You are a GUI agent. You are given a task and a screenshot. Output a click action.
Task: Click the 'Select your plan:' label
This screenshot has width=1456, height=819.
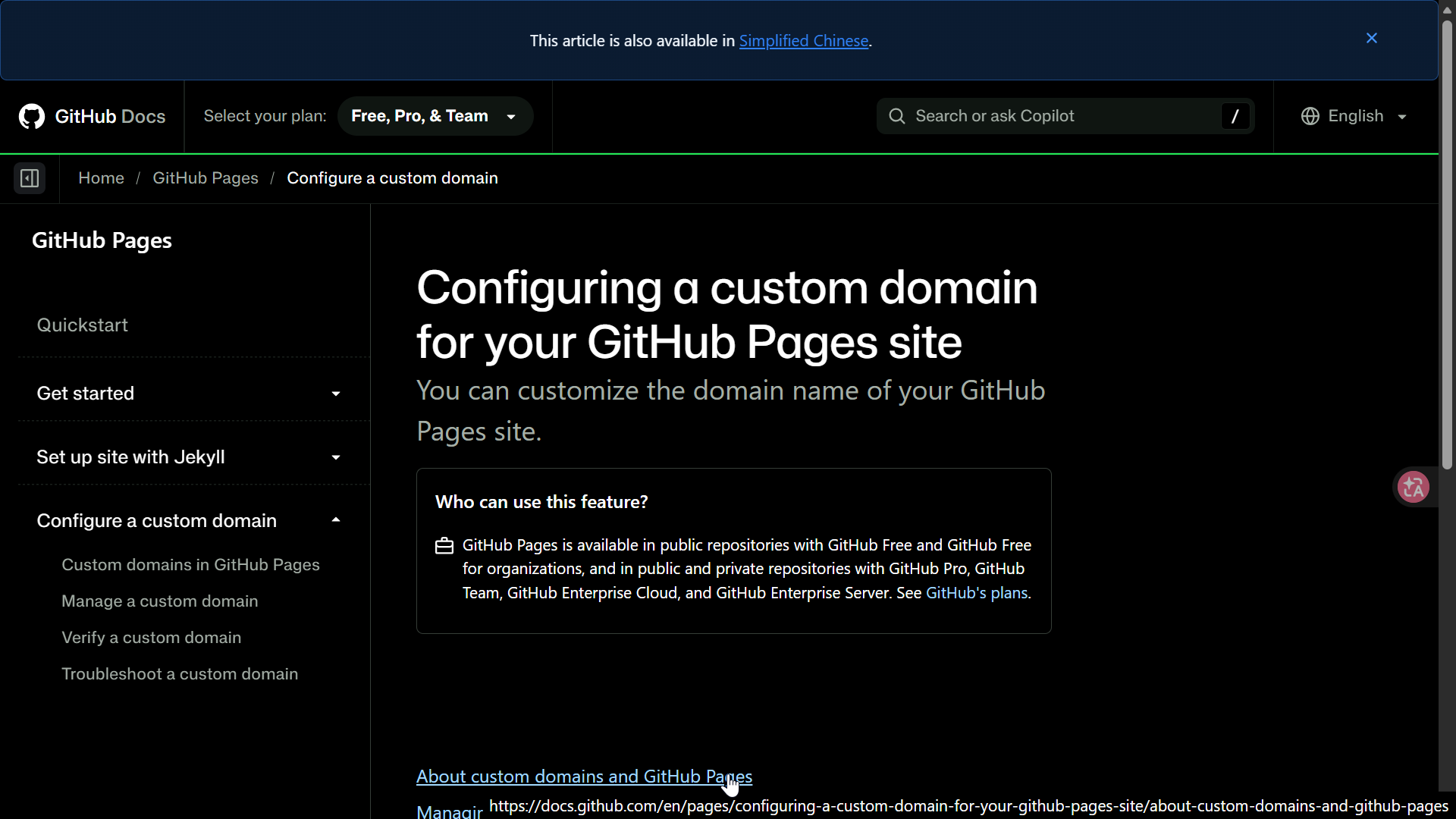265,116
